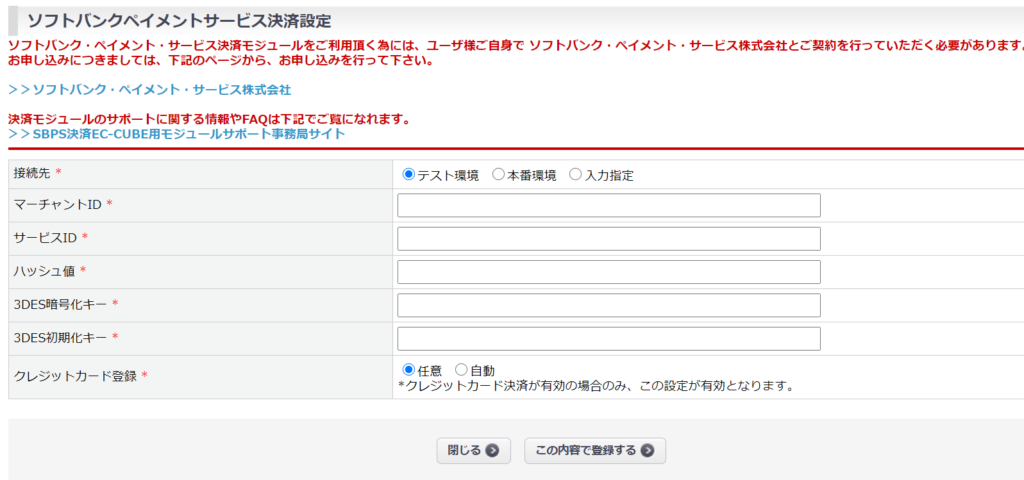Screen dimensions: 1024x480
Task: Set credit card registration to 任意
Action: pyautogui.click(x=408, y=370)
